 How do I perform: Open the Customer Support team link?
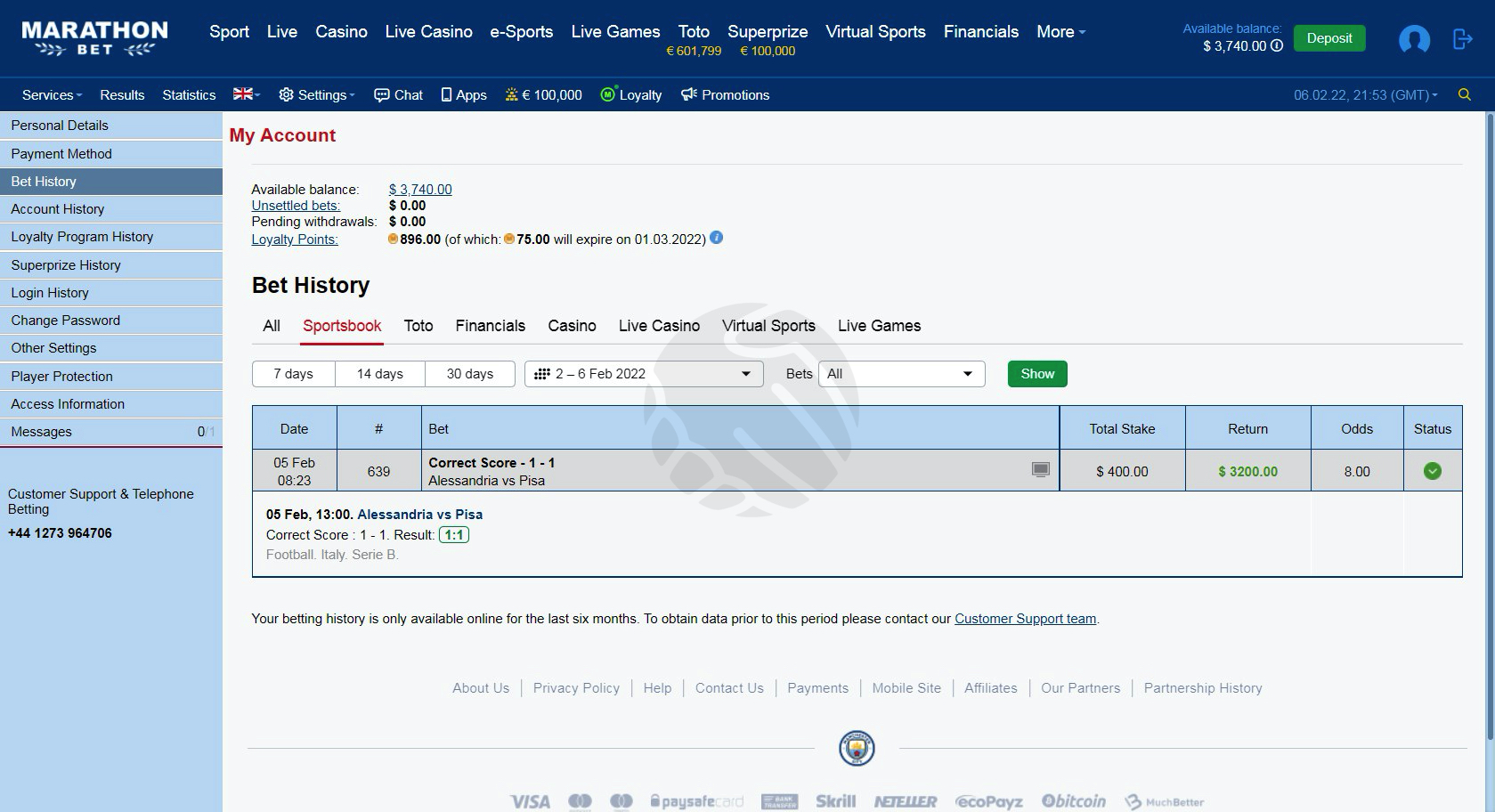coord(1025,619)
